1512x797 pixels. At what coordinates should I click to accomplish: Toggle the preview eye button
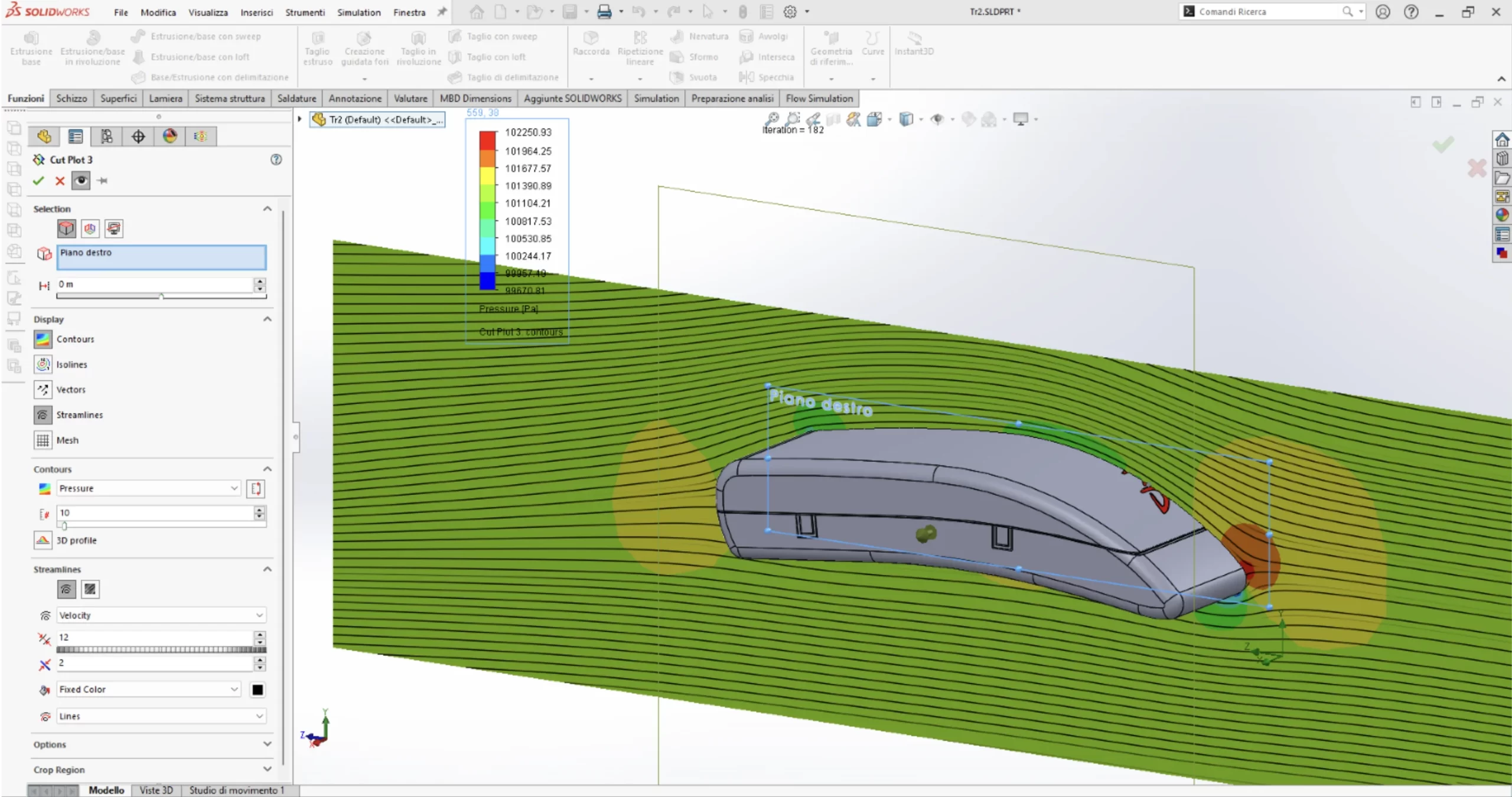pos(81,181)
